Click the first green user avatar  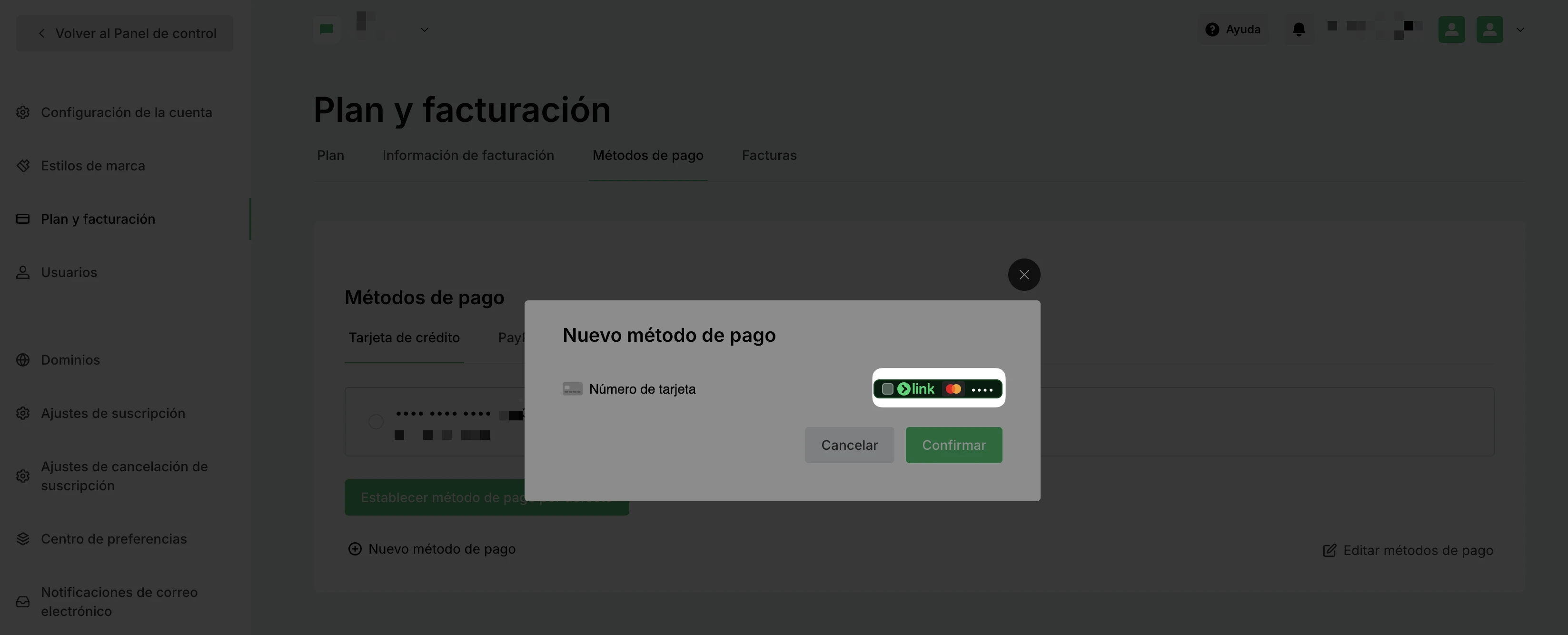1452,29
